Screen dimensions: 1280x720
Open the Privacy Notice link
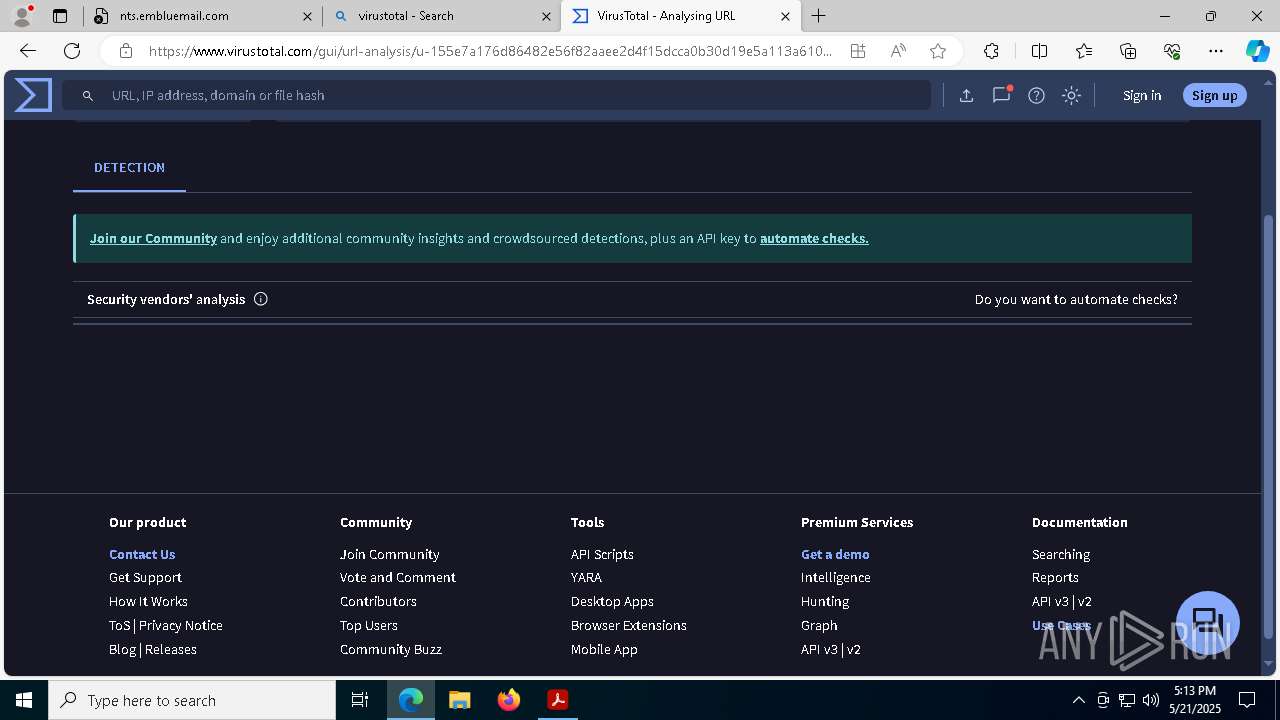pyautogui.click(x=181, y=625)
